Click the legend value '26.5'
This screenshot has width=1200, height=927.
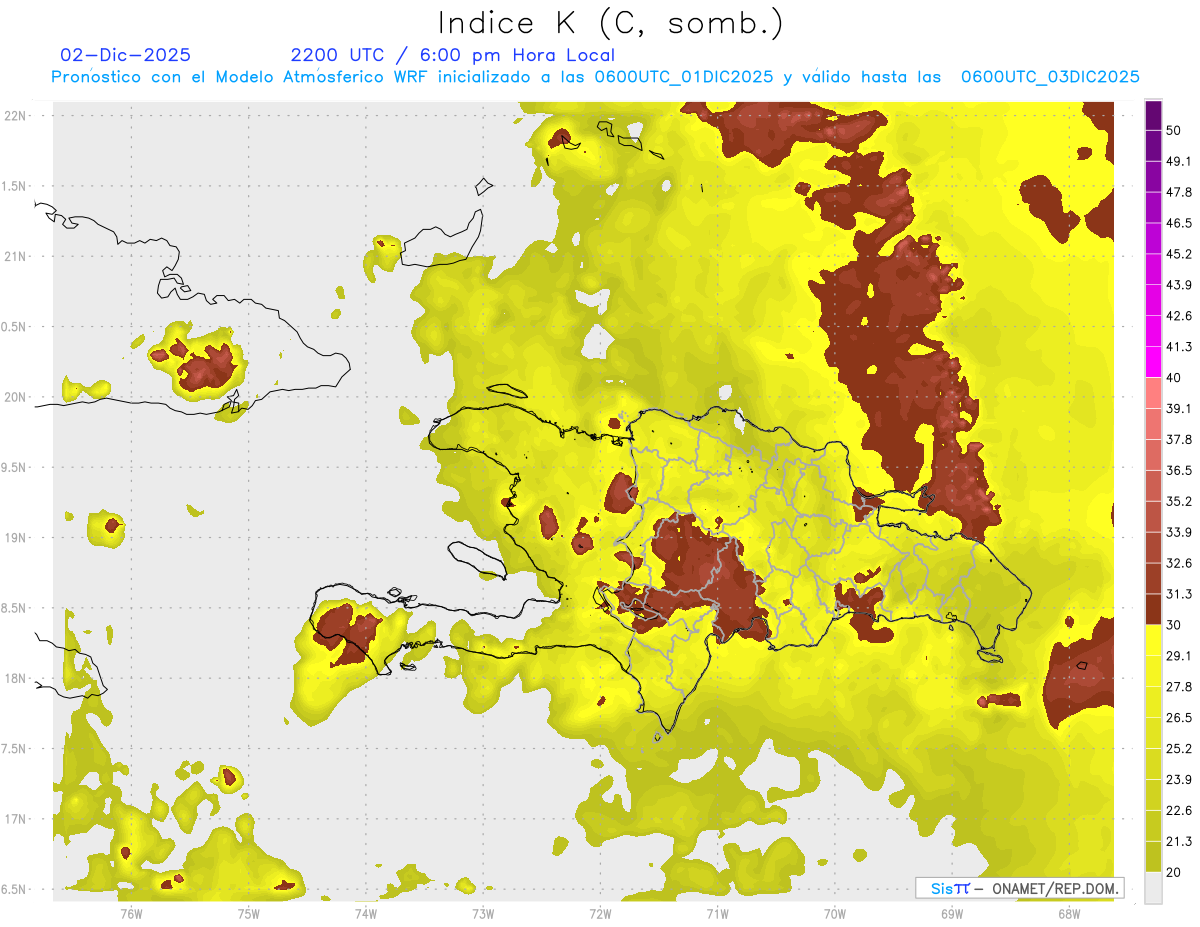pos(1178,718)
